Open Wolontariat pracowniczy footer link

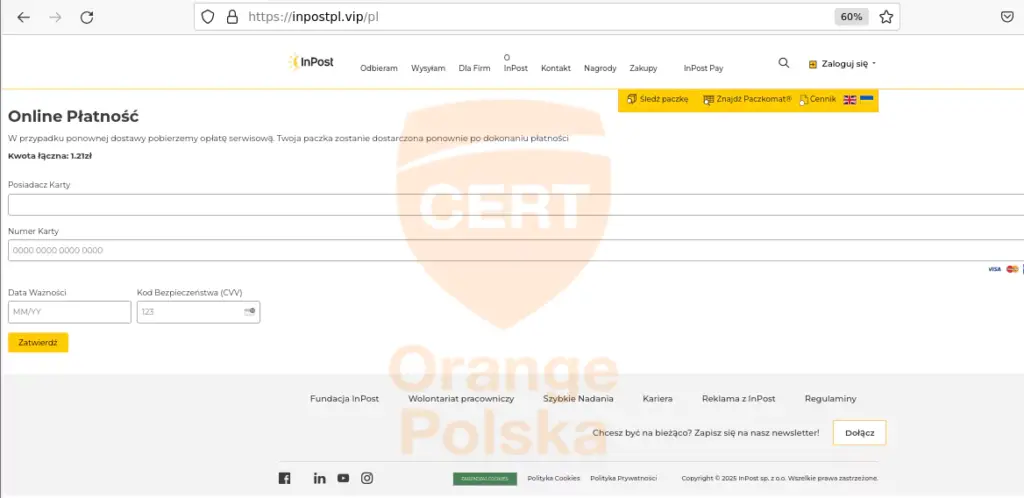461,398
